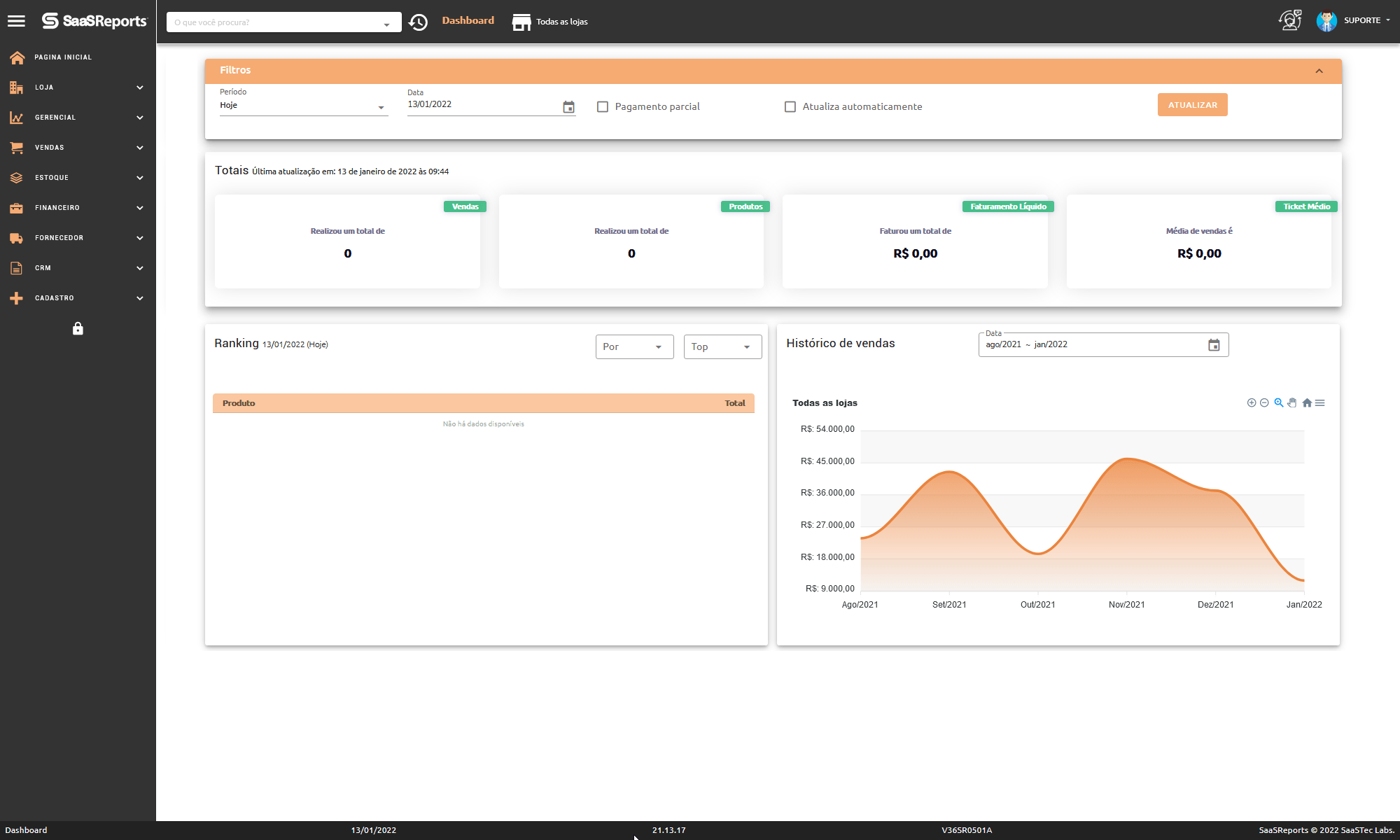This screenshot has width=1400, height=840.
Task: Click the sidebar lock icon
Action: click(78, 328)
